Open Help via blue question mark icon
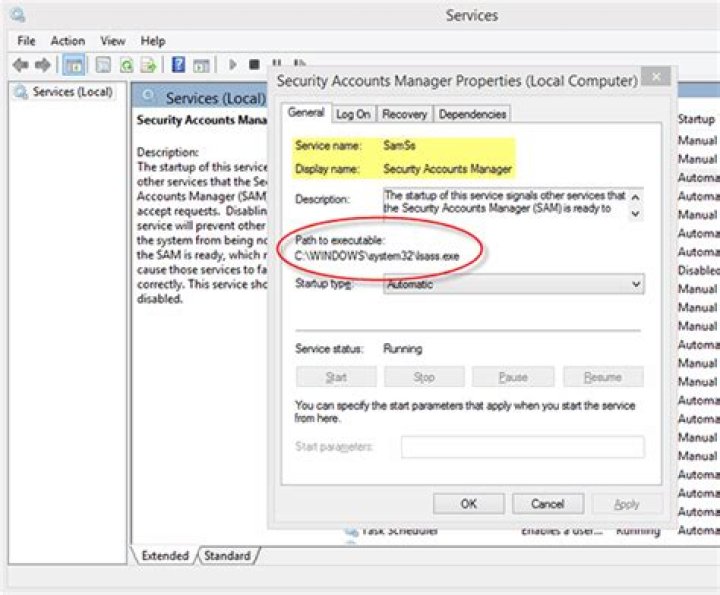Viewport: 720px width, 595px height. click(x=178, y=65)
